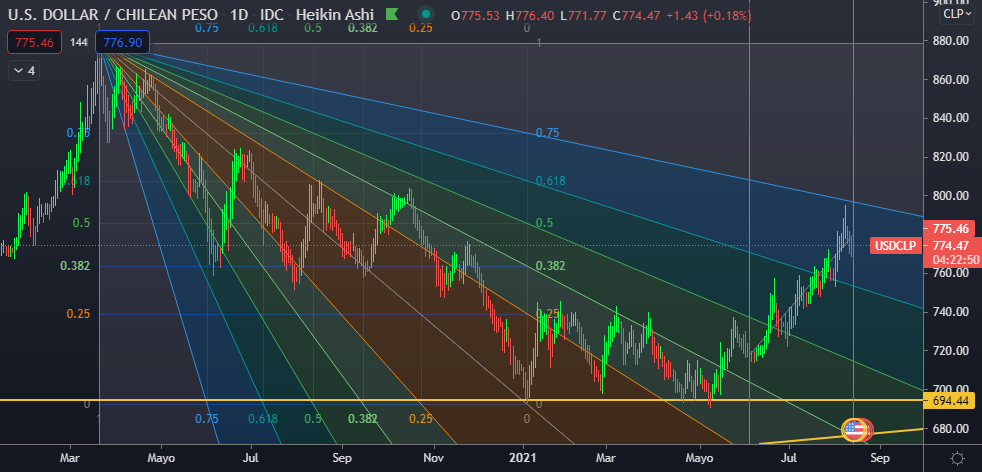Click the 720.00 price axis label

951,351
